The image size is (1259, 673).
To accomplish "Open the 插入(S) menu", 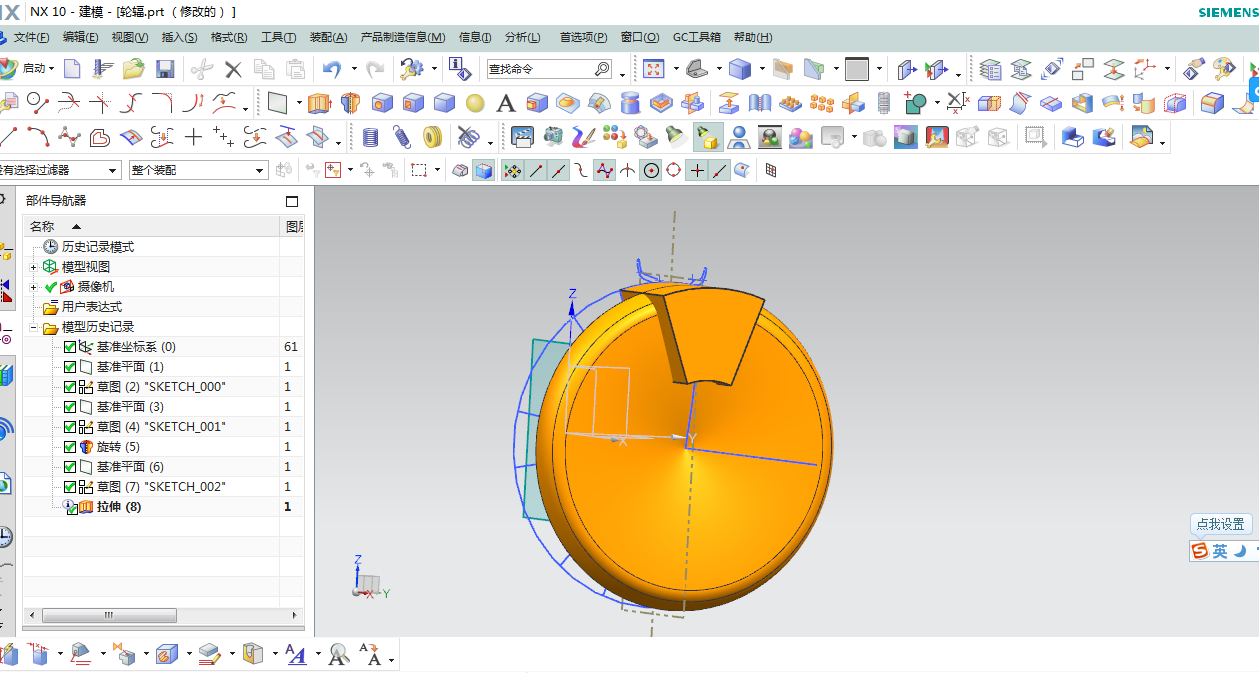I will pyautogui.click(x=179, y=37).
